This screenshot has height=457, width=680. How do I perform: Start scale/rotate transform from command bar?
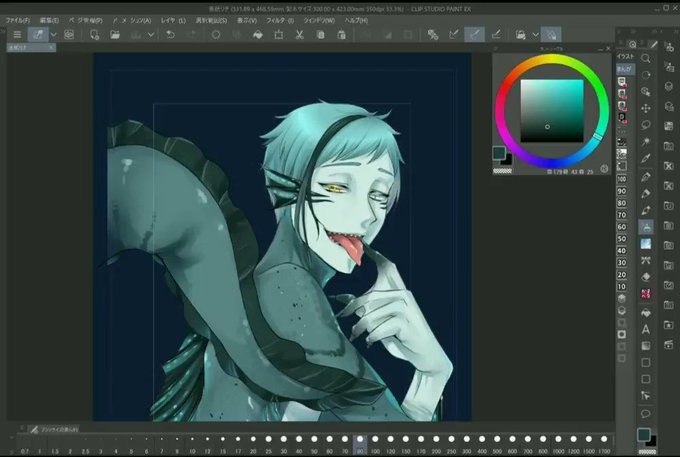278,35
